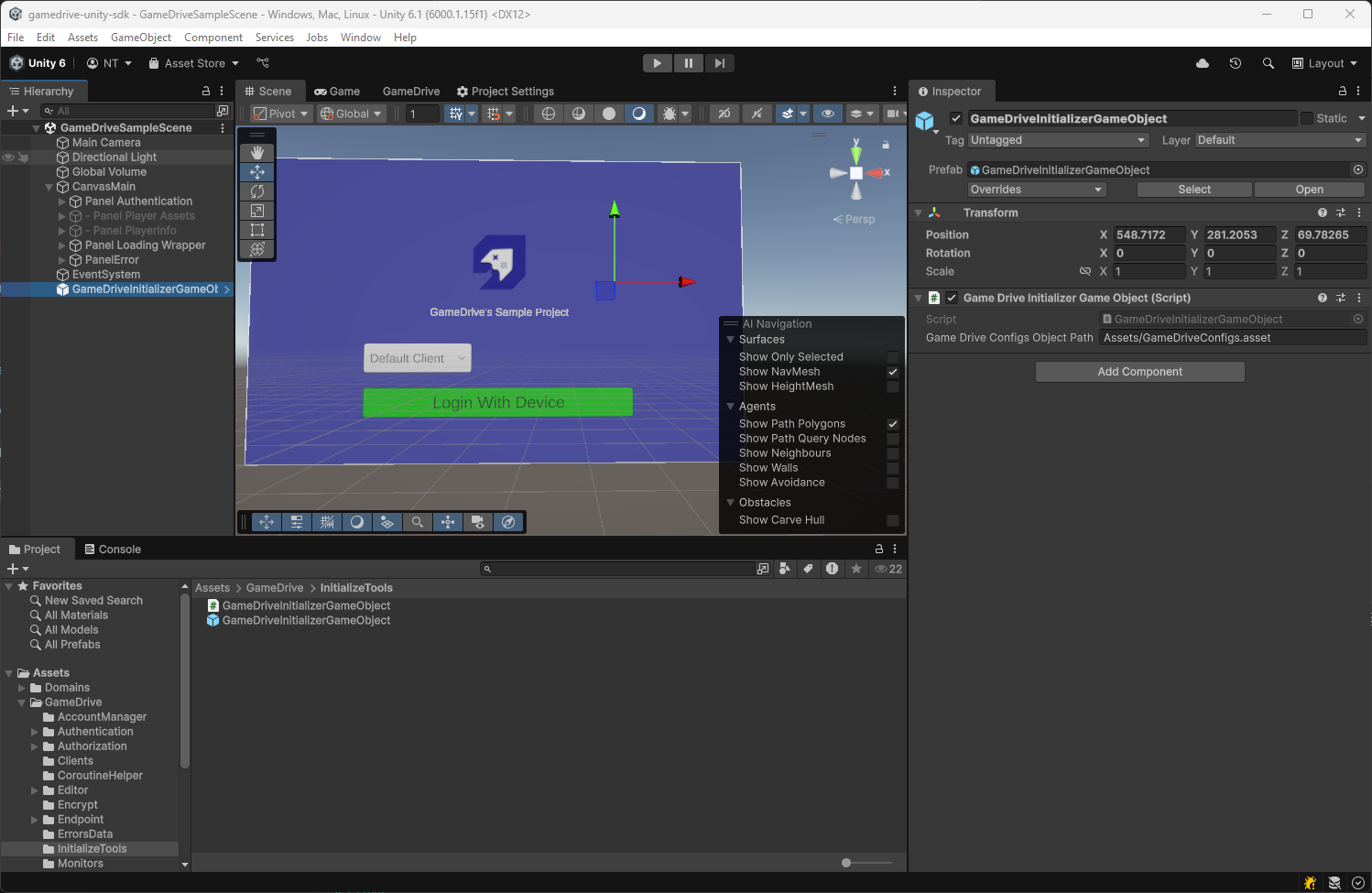This screenshot has height=893, width=1372.
Task: Open the GameObject menu
Action: point(141,38)
